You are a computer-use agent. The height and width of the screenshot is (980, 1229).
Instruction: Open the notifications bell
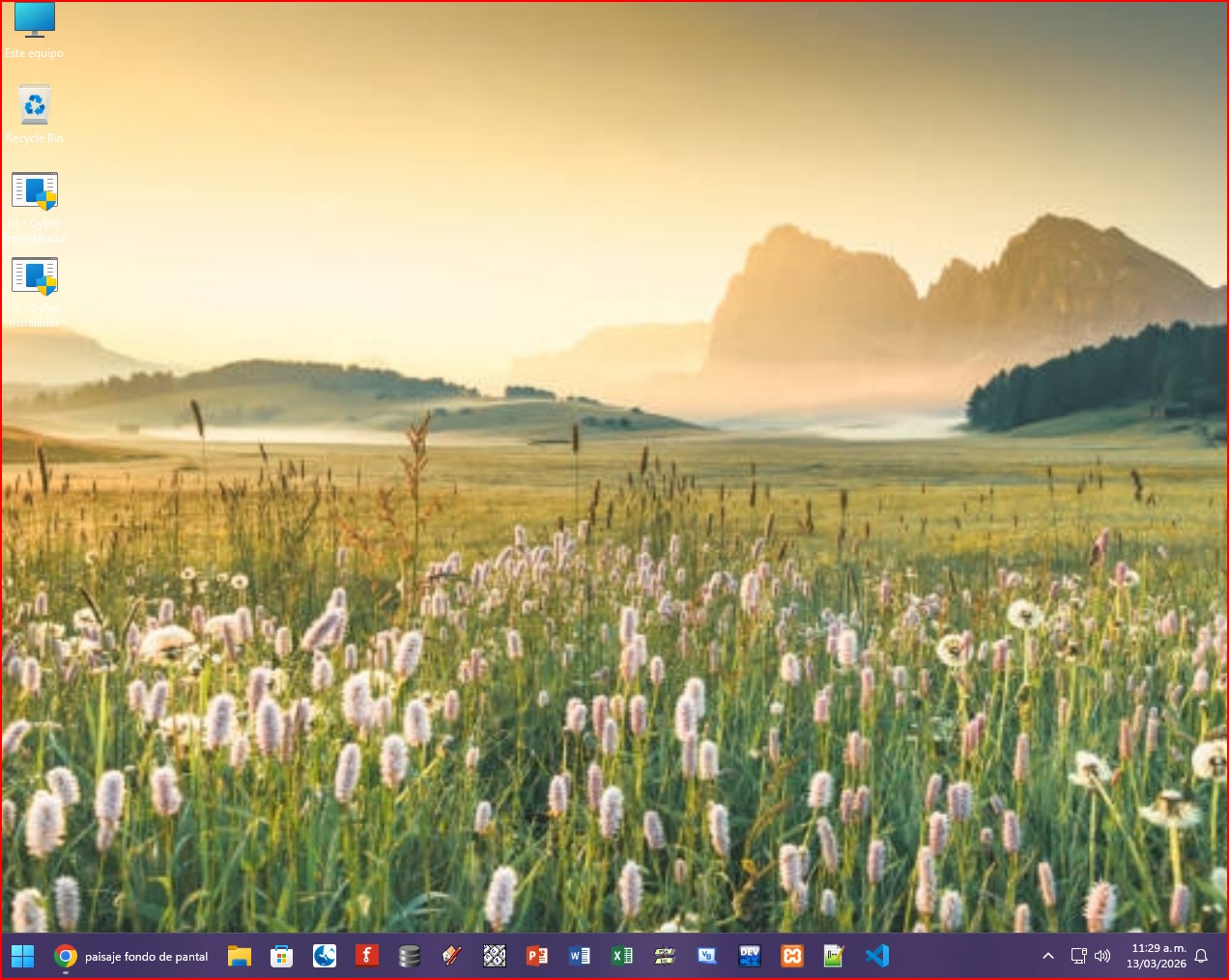(1201, 957)
